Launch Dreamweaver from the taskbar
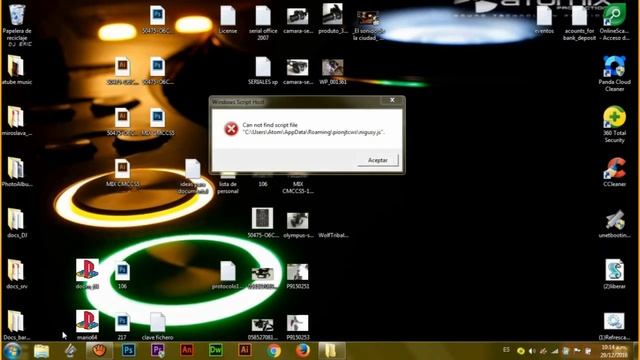Screen dimensions: 640x360 point(216,351)
